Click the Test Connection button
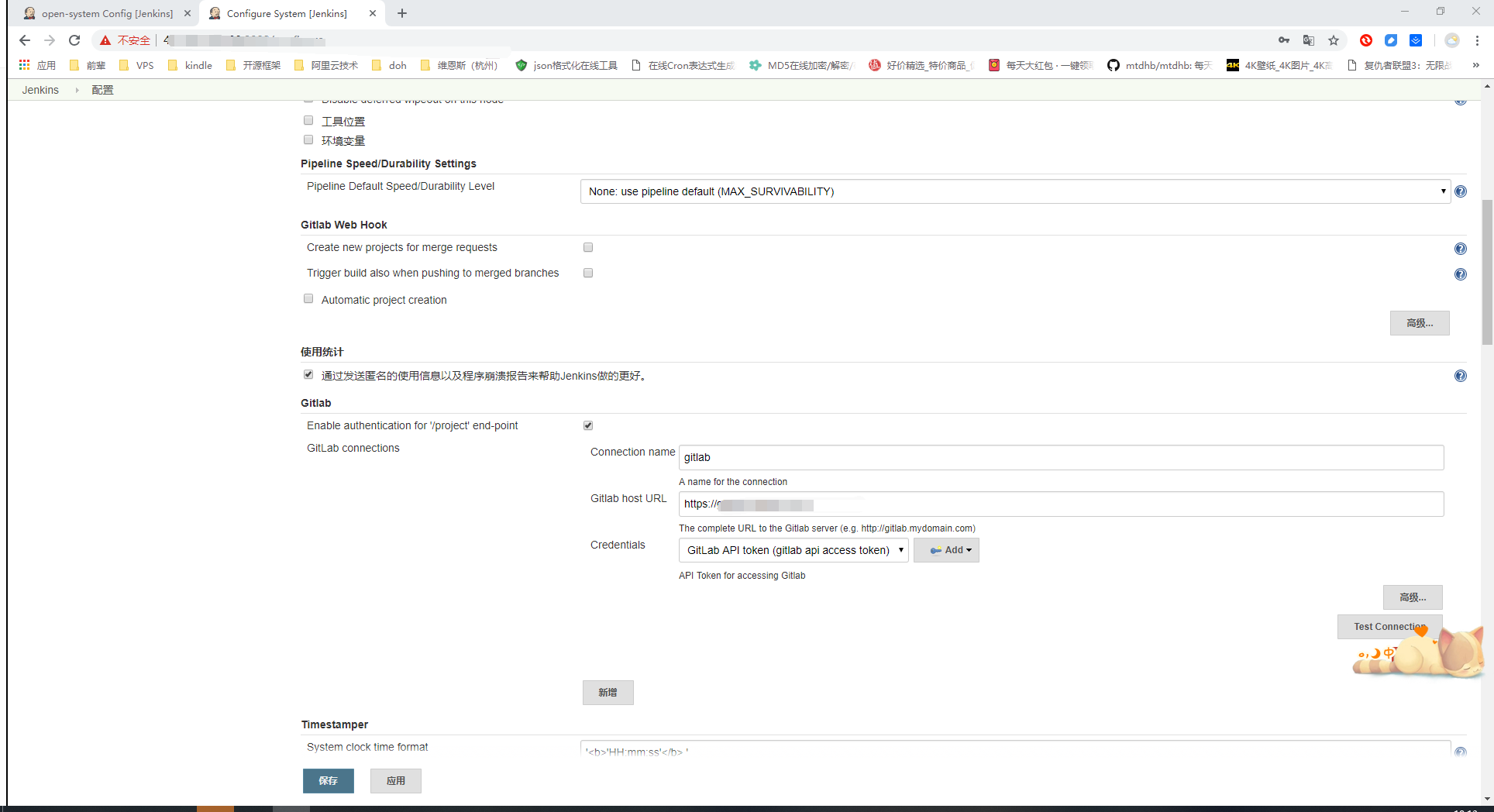This screenshot has width=1494, height=812. pos(1389,626)
